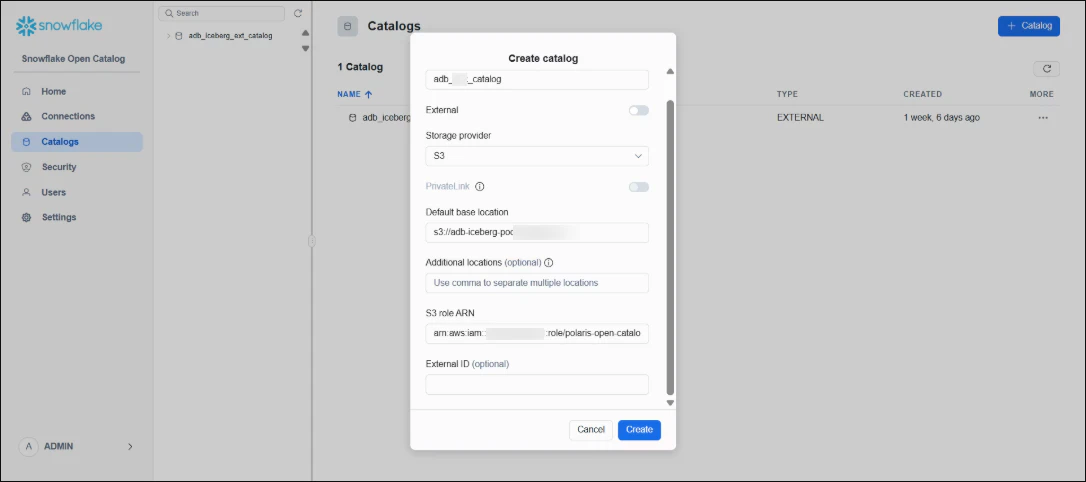Click the '1 week, 6 days ago' cell
The width and height of the screenshot is (1086, 482).
[x=941, y=118]
